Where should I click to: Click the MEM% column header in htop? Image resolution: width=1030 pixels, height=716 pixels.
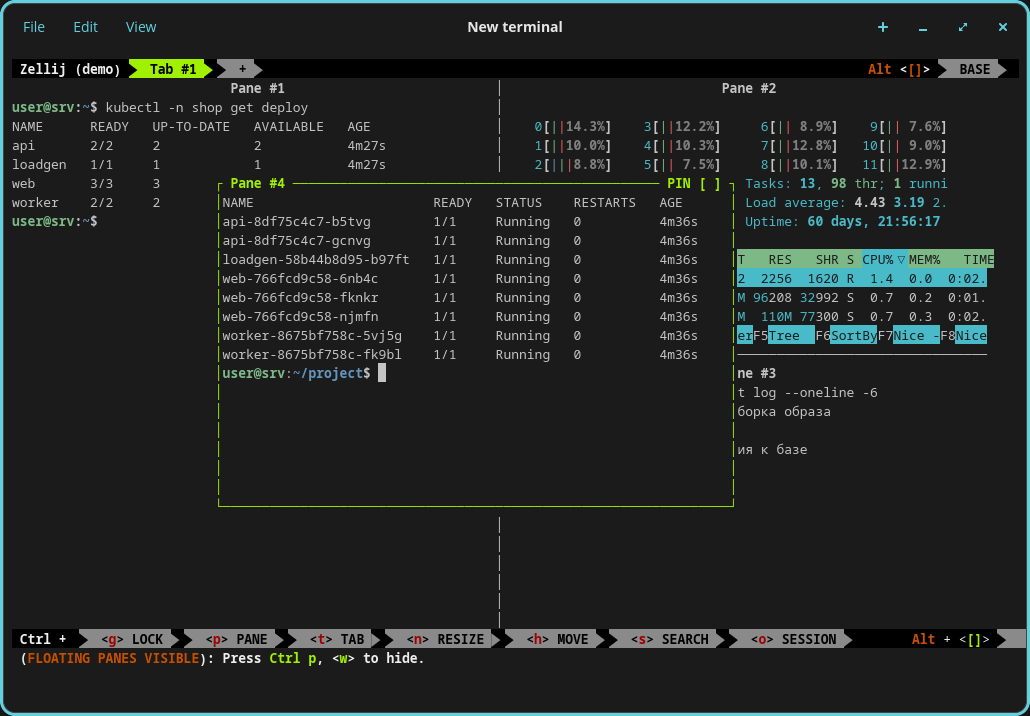click(x=924, y=259)
